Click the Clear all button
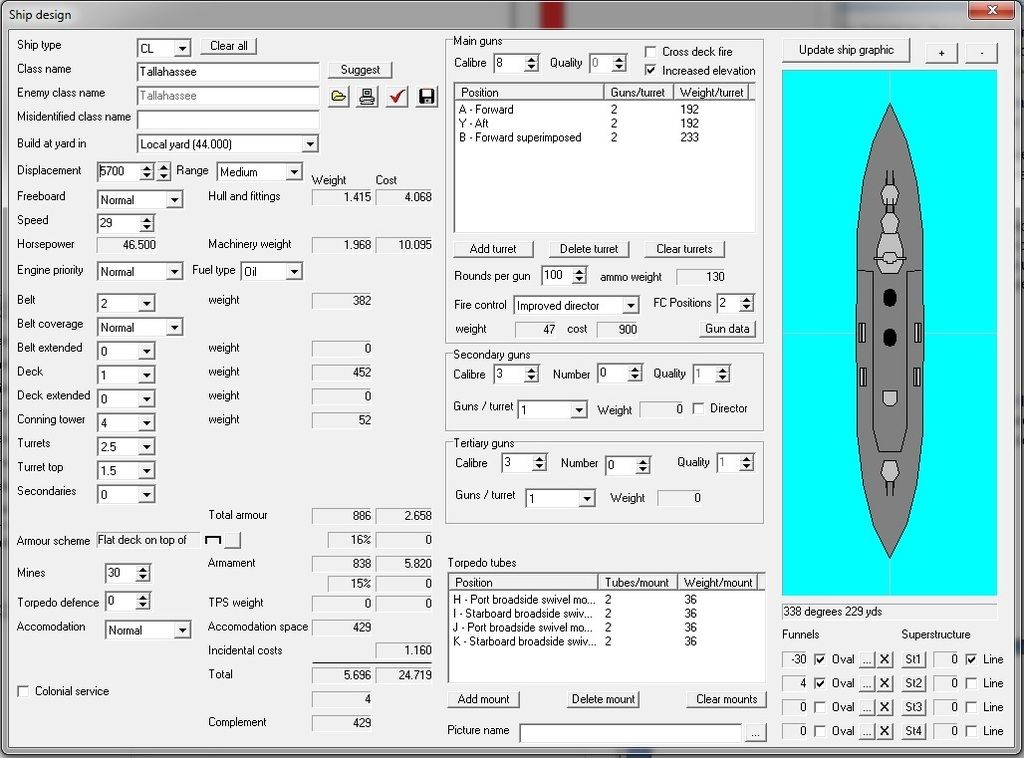1024x758 pixels. pyautogui.click(x=229, y=46)
